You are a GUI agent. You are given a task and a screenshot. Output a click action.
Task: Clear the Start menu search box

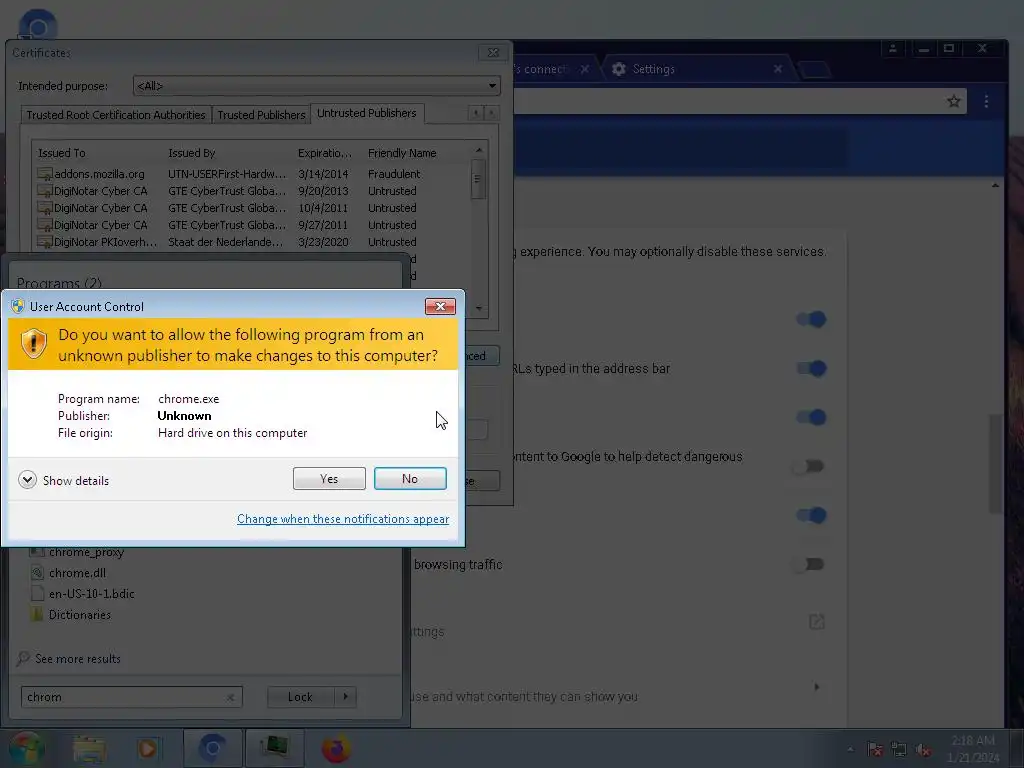coord(231,697)
